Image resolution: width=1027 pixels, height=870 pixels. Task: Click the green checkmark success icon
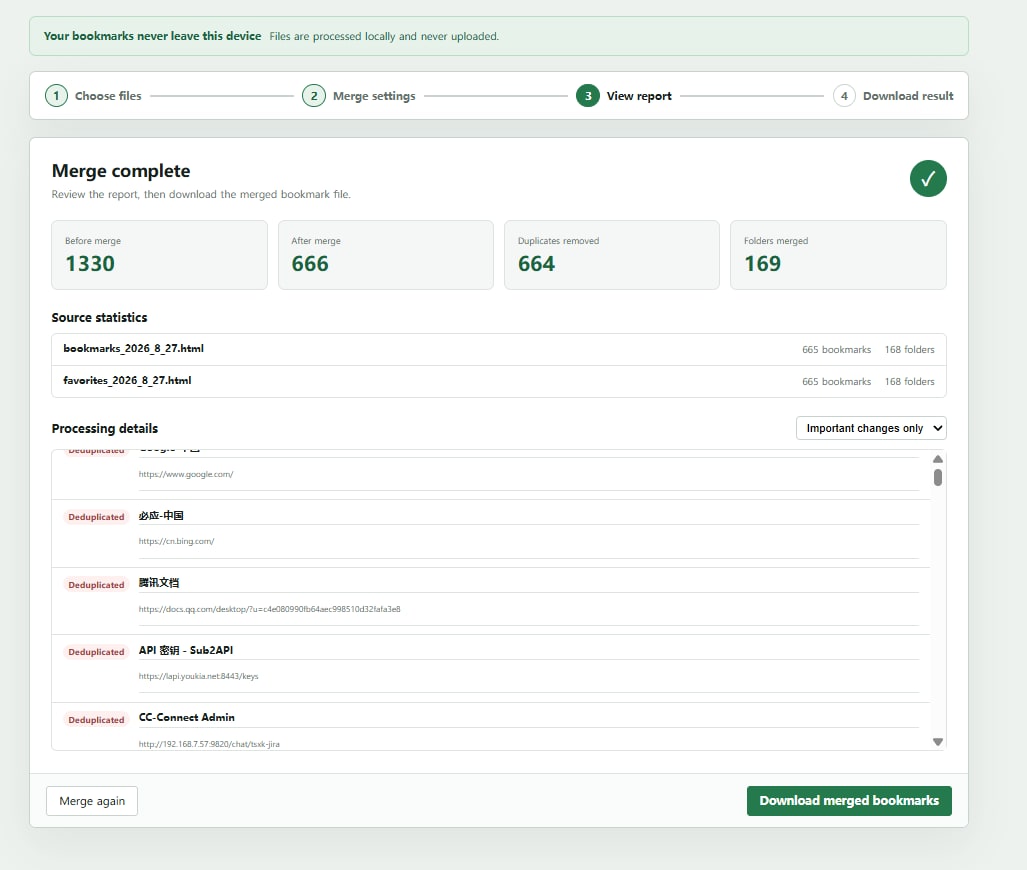pyautogui.click(x=928, y=178)
